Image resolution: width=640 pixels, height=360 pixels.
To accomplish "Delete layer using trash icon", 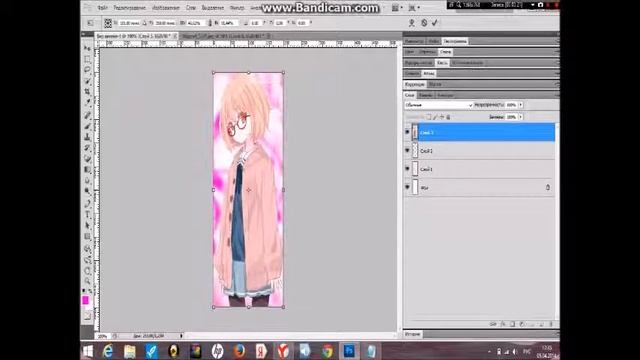I will [551, 324].
